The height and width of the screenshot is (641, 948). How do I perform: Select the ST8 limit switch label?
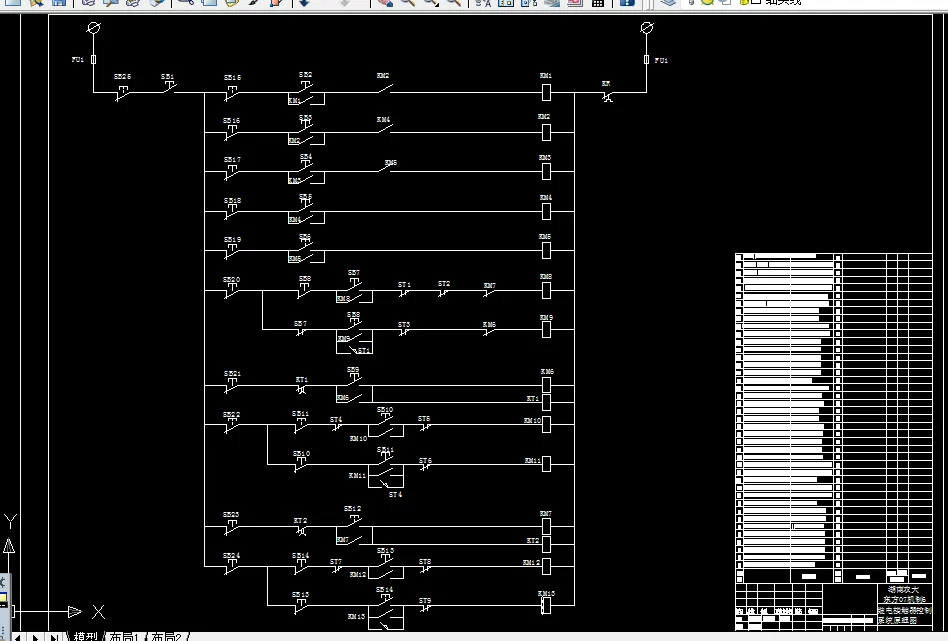tap(425, 562)
